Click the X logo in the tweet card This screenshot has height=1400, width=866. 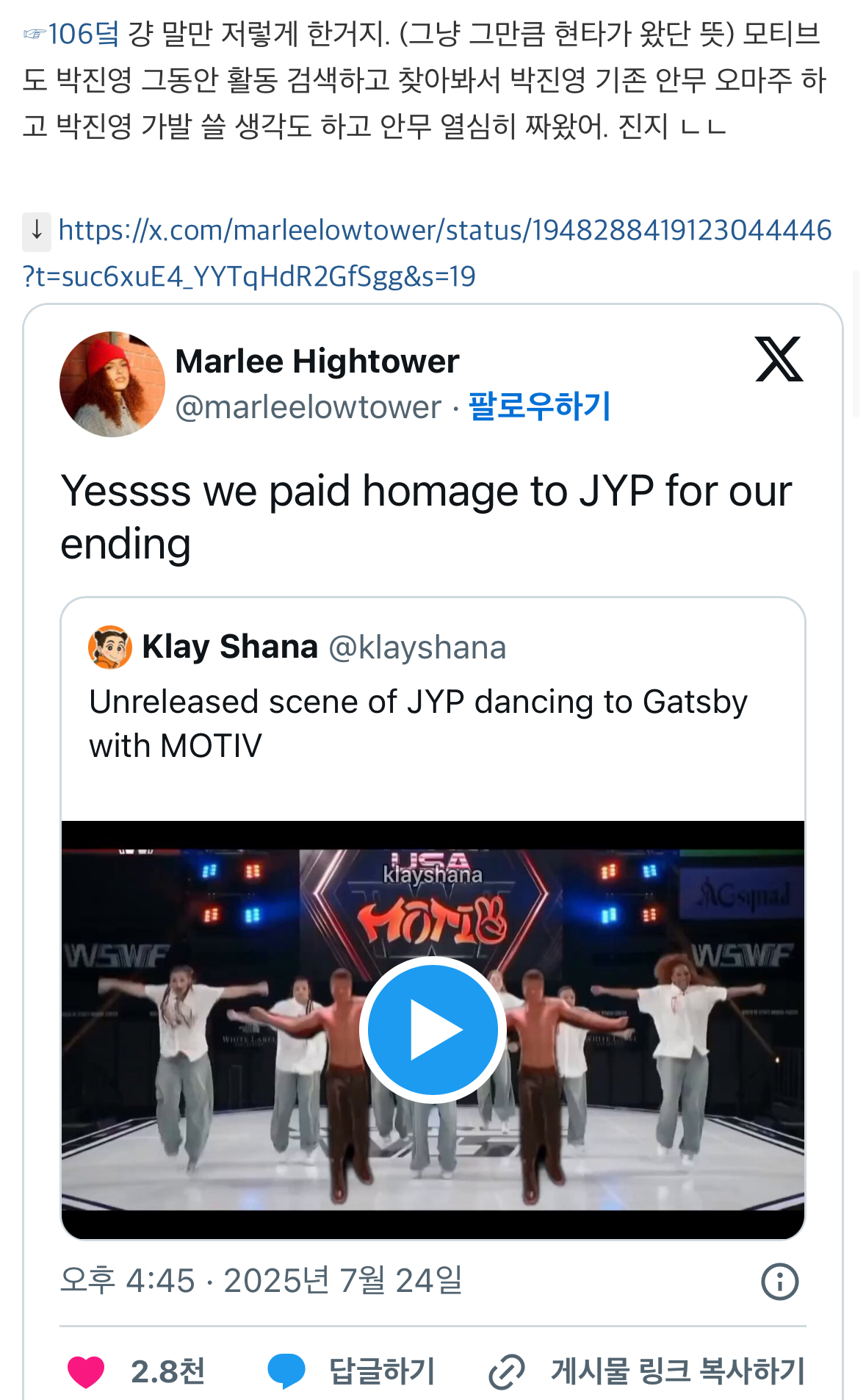pyautogui.click(x=779, y=359)
